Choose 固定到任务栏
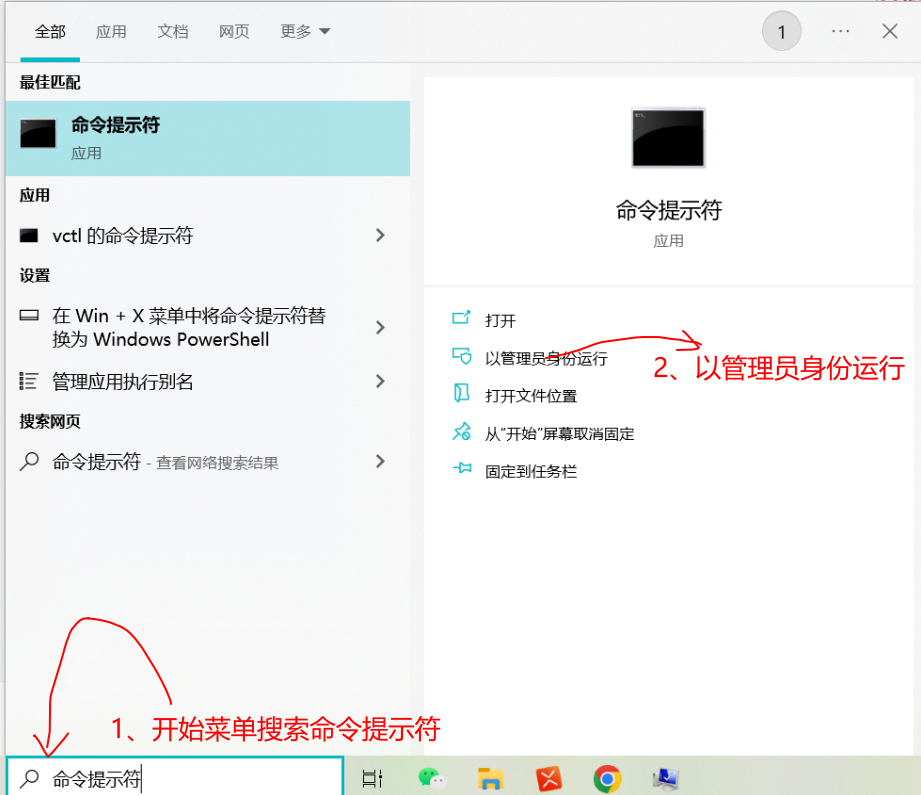This screenshot has height=795, width=921. 531,471
